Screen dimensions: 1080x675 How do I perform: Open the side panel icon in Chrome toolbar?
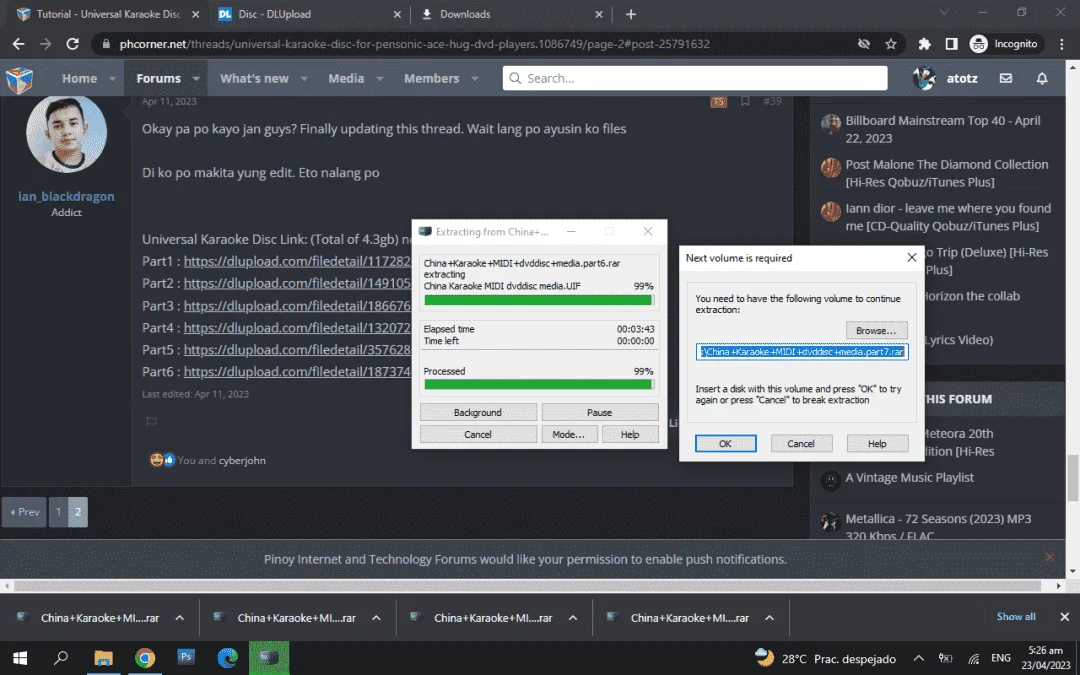[x=951, y=43]
